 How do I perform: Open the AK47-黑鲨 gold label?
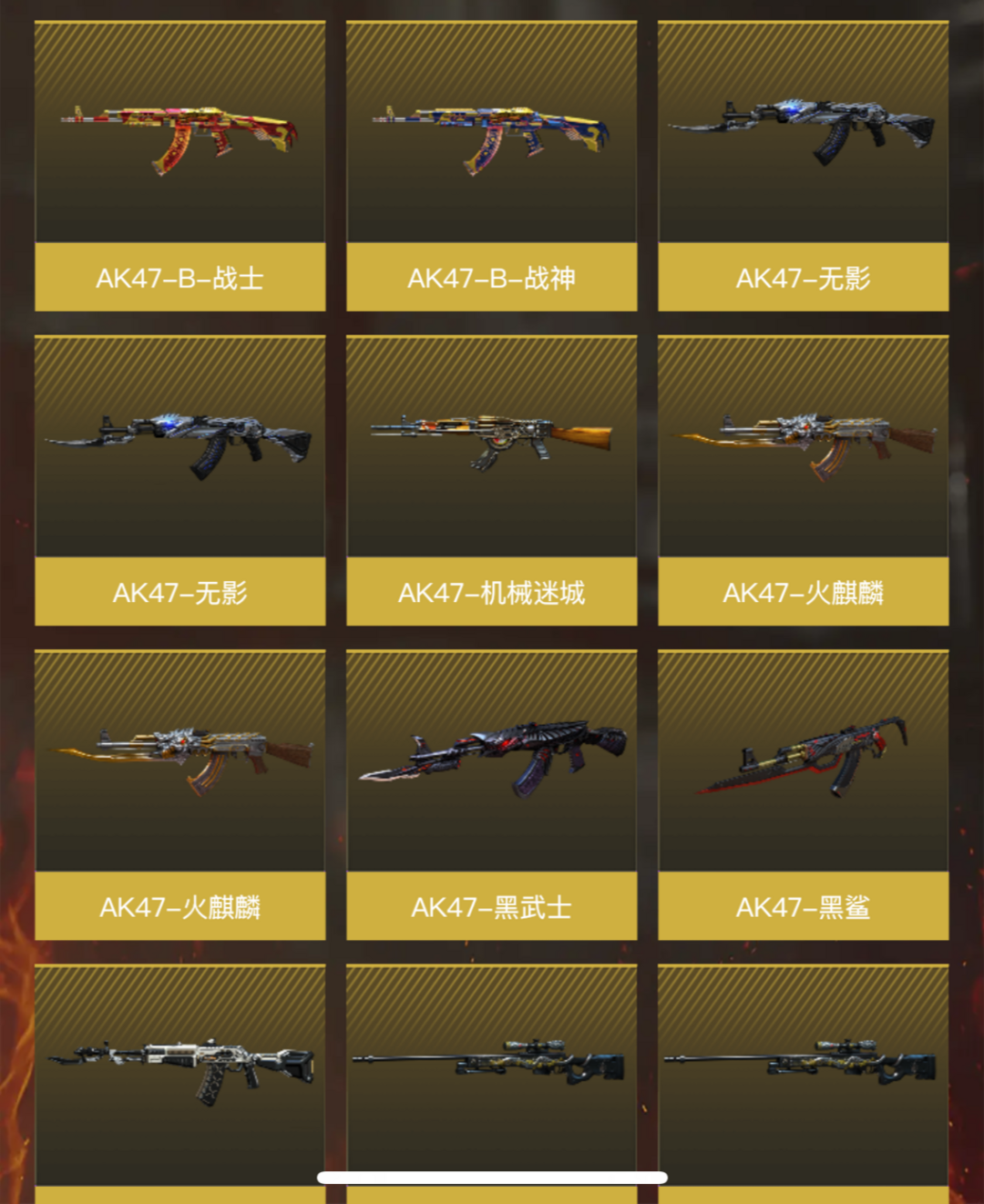tap(804, 906)
